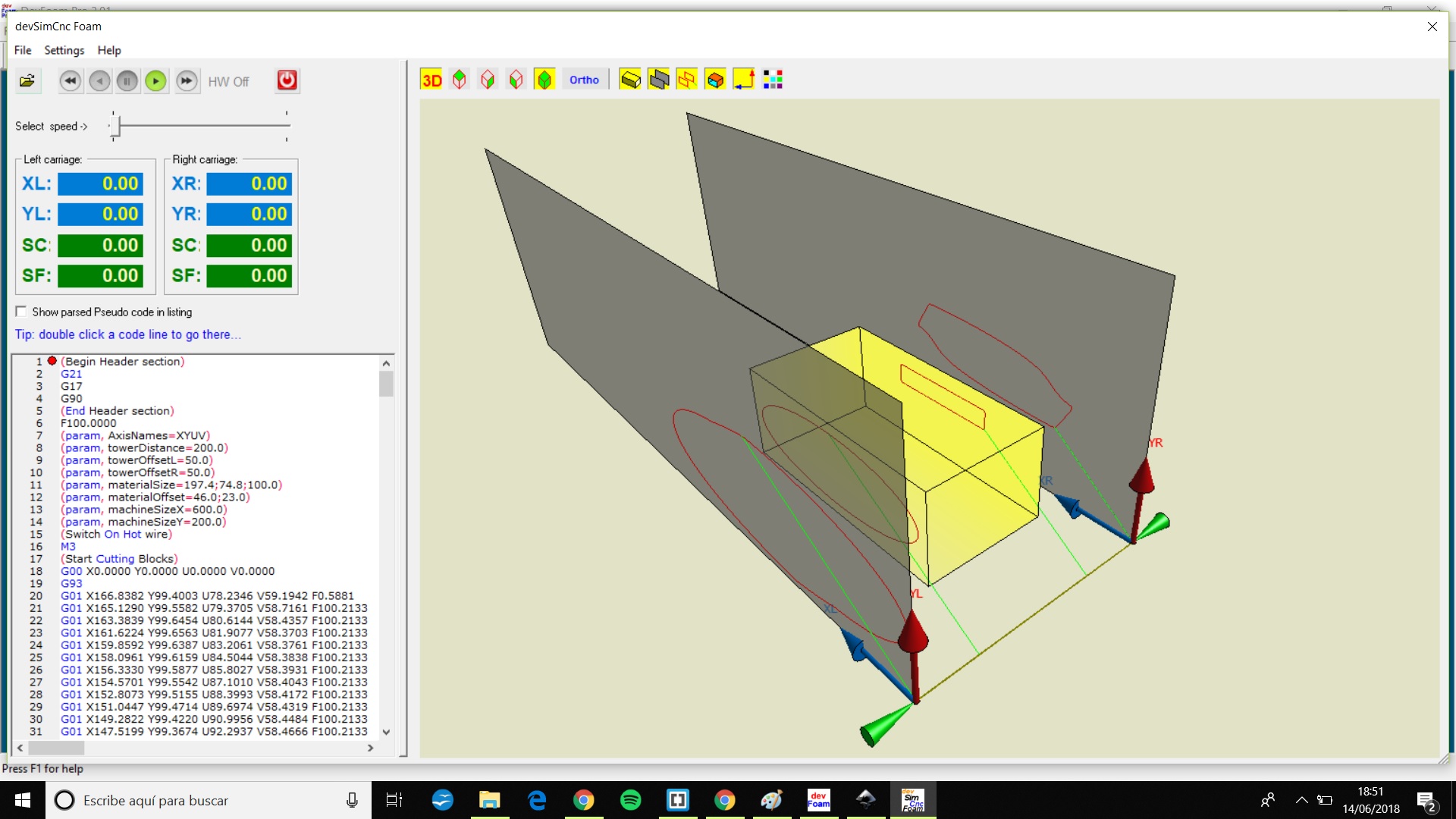The width and height of the screenshot is (1456, 819).
Task: Toggle the yellow foam block display icon
Action: pyautogui.click(x=629, y=80)
